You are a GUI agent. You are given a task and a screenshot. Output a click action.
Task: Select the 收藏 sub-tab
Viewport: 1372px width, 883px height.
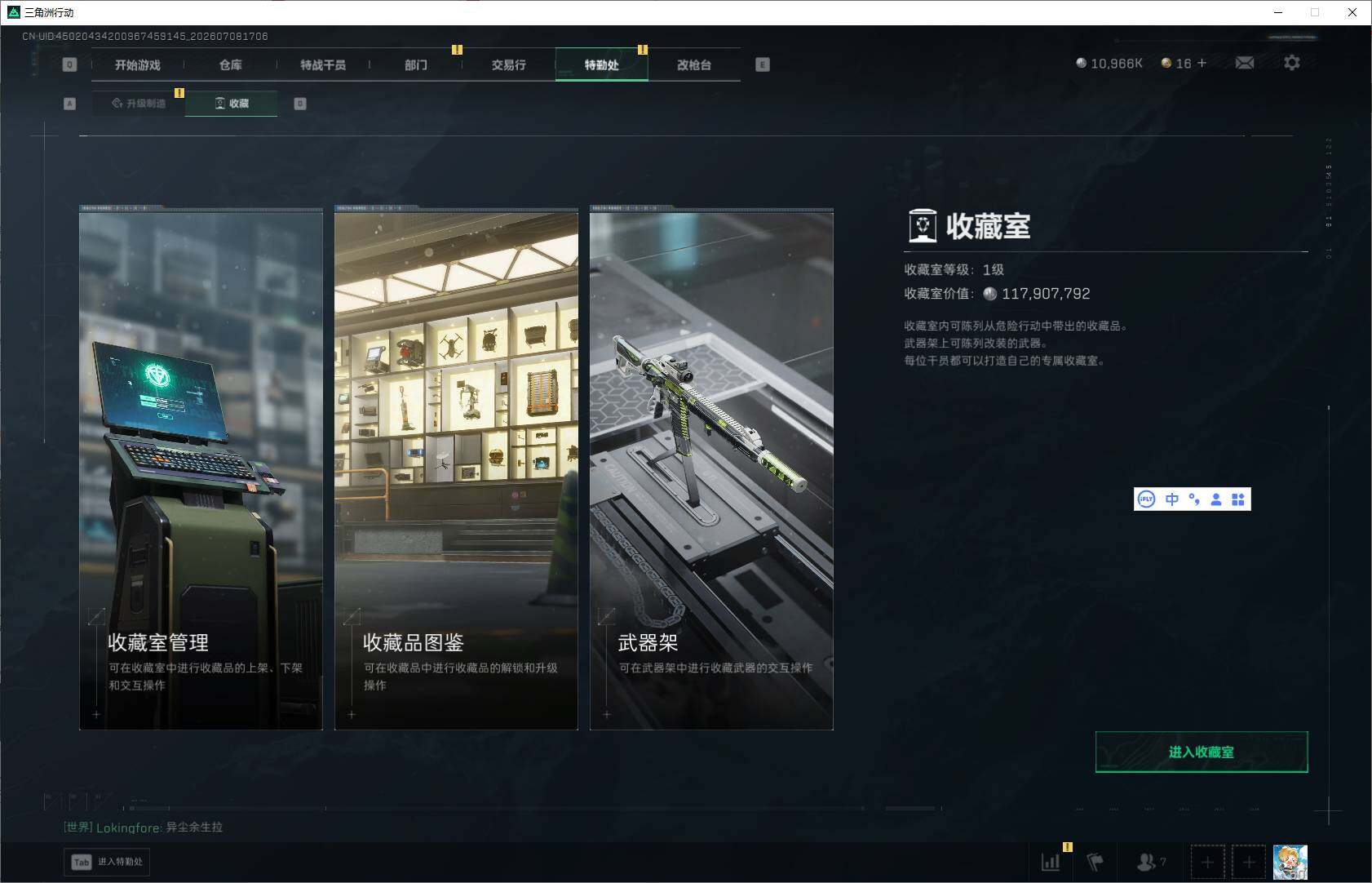(232, 104)
